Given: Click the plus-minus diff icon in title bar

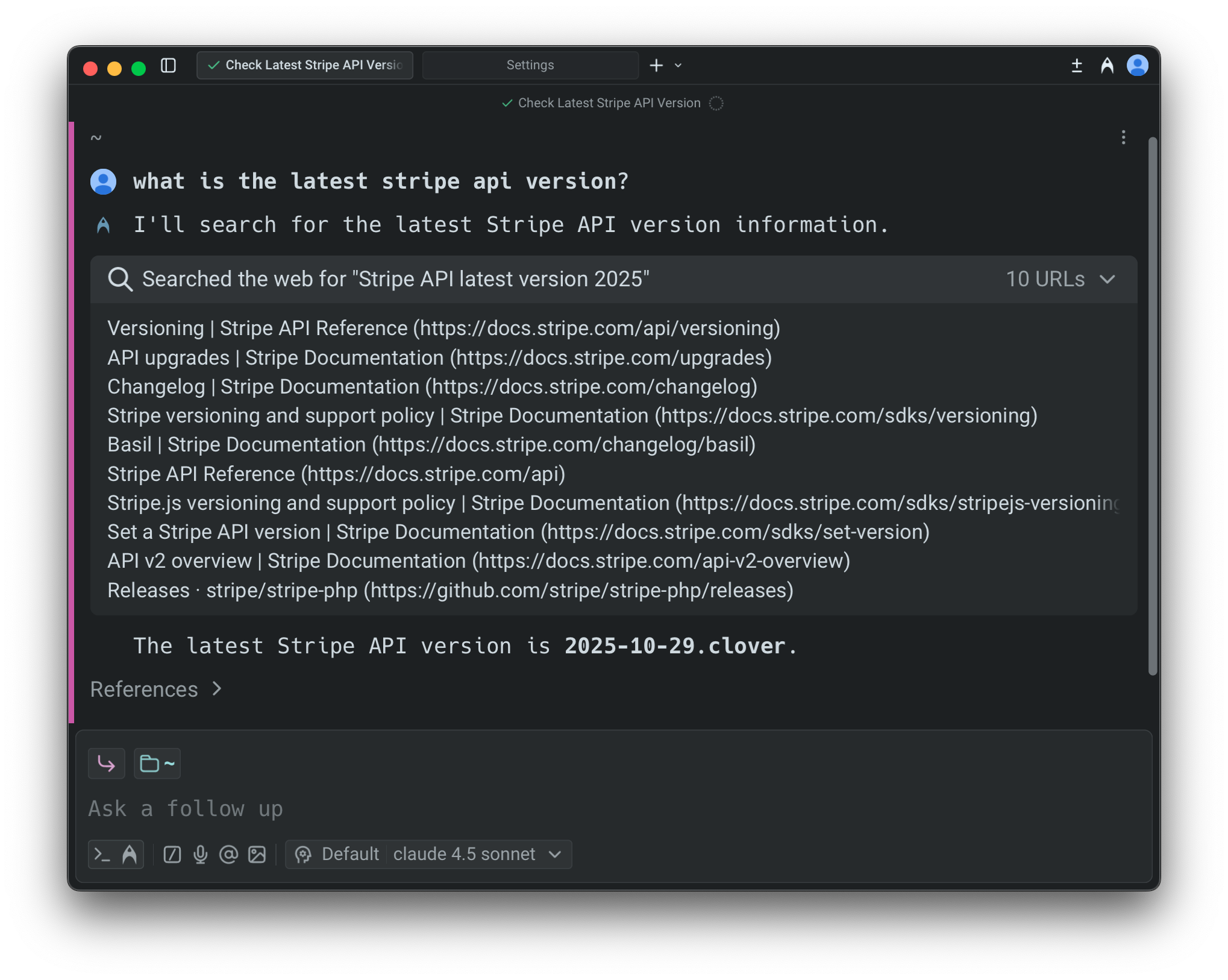Looking at the screenshot, I should coord(1077,65).
